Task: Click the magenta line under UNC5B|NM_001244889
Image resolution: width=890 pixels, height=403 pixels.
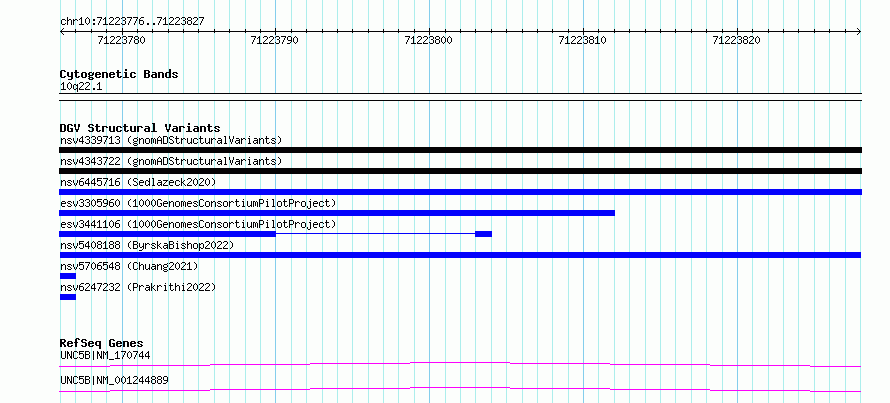Action: point(460,389)
